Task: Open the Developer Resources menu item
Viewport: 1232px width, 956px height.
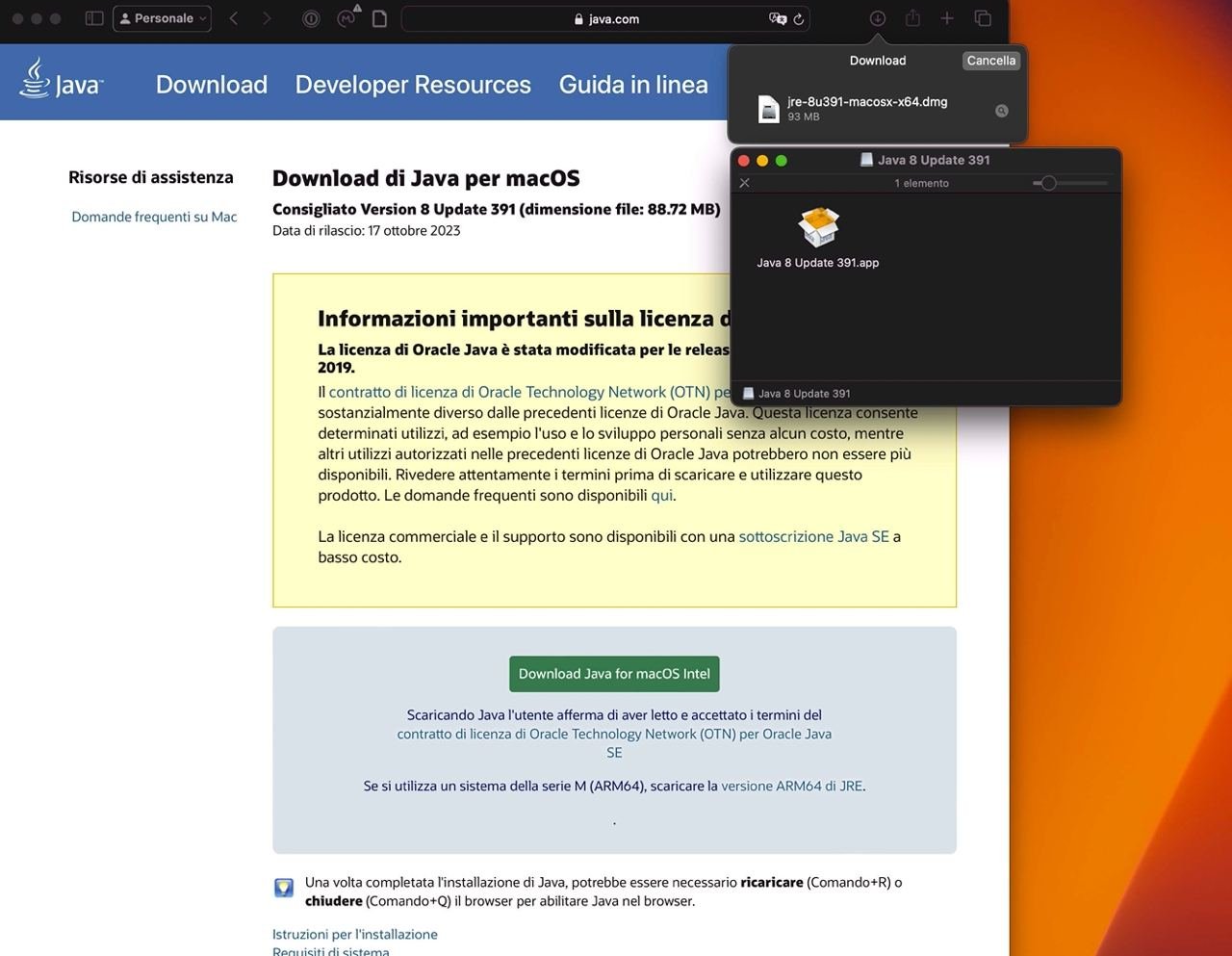Action: (x=413, y=85)
